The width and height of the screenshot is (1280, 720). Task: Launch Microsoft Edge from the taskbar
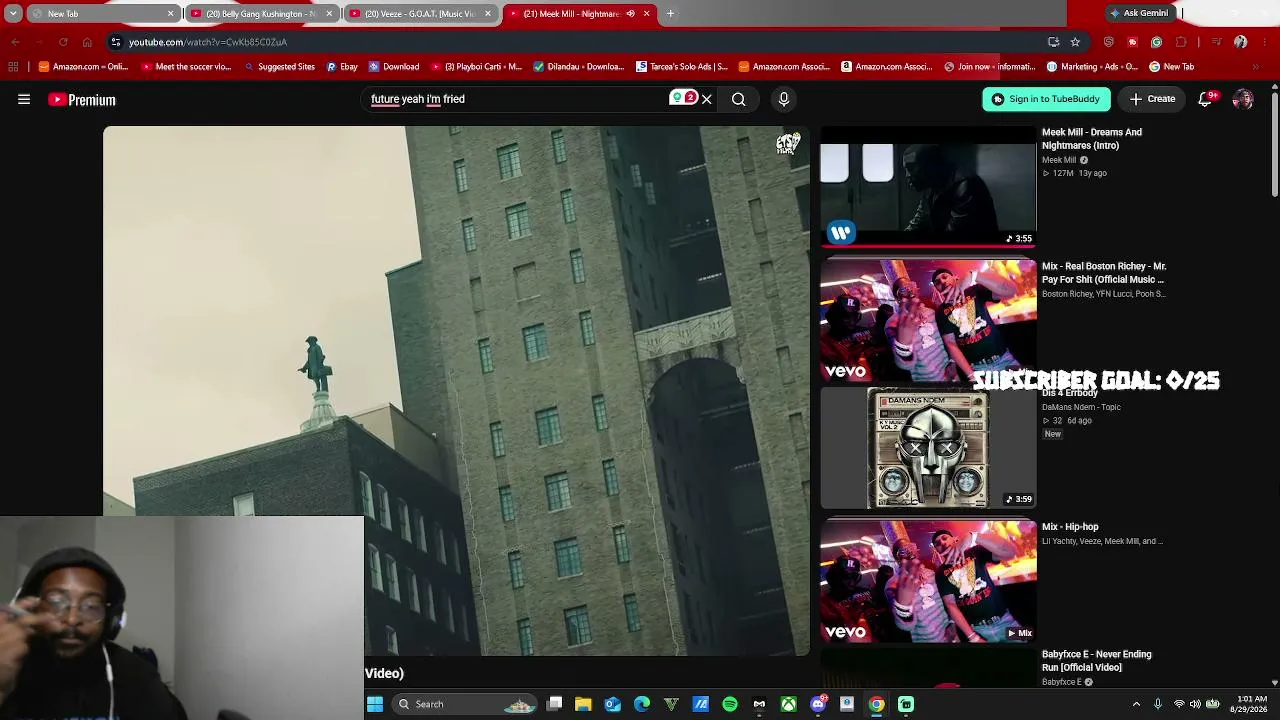coord(642,704)
